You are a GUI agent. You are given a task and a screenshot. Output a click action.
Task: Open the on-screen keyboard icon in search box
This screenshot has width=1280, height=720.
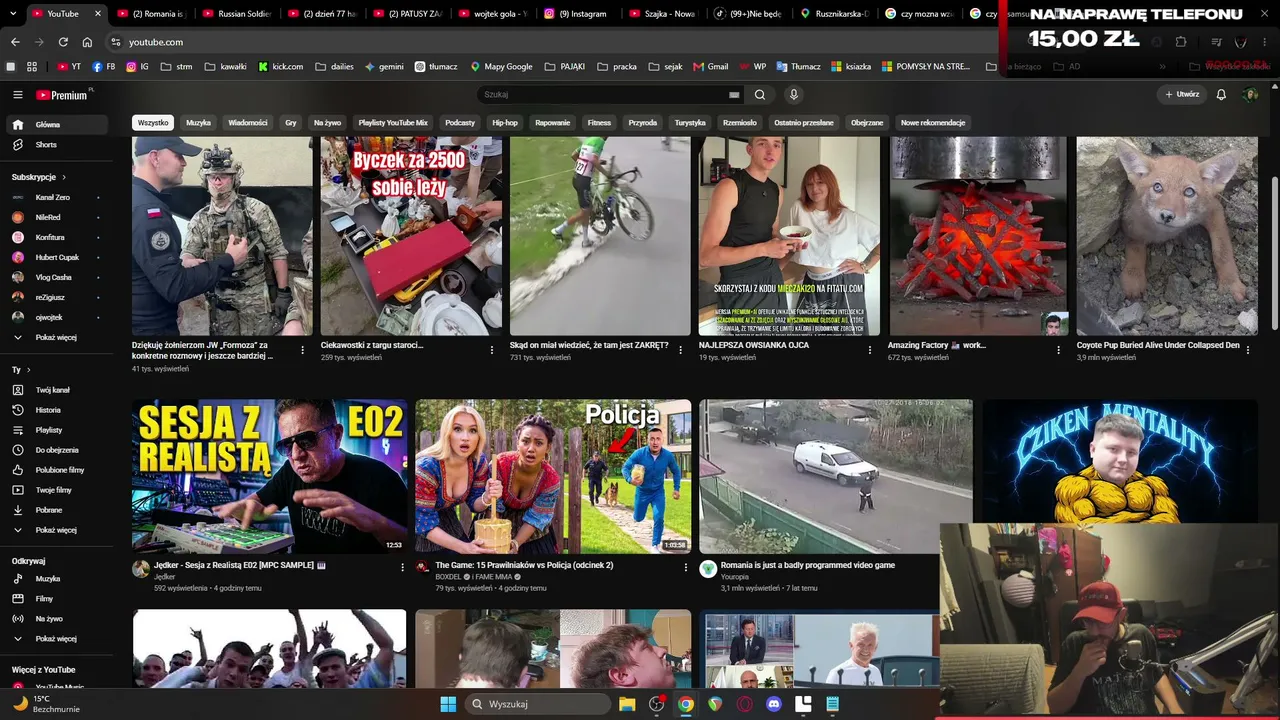[734, 95]
